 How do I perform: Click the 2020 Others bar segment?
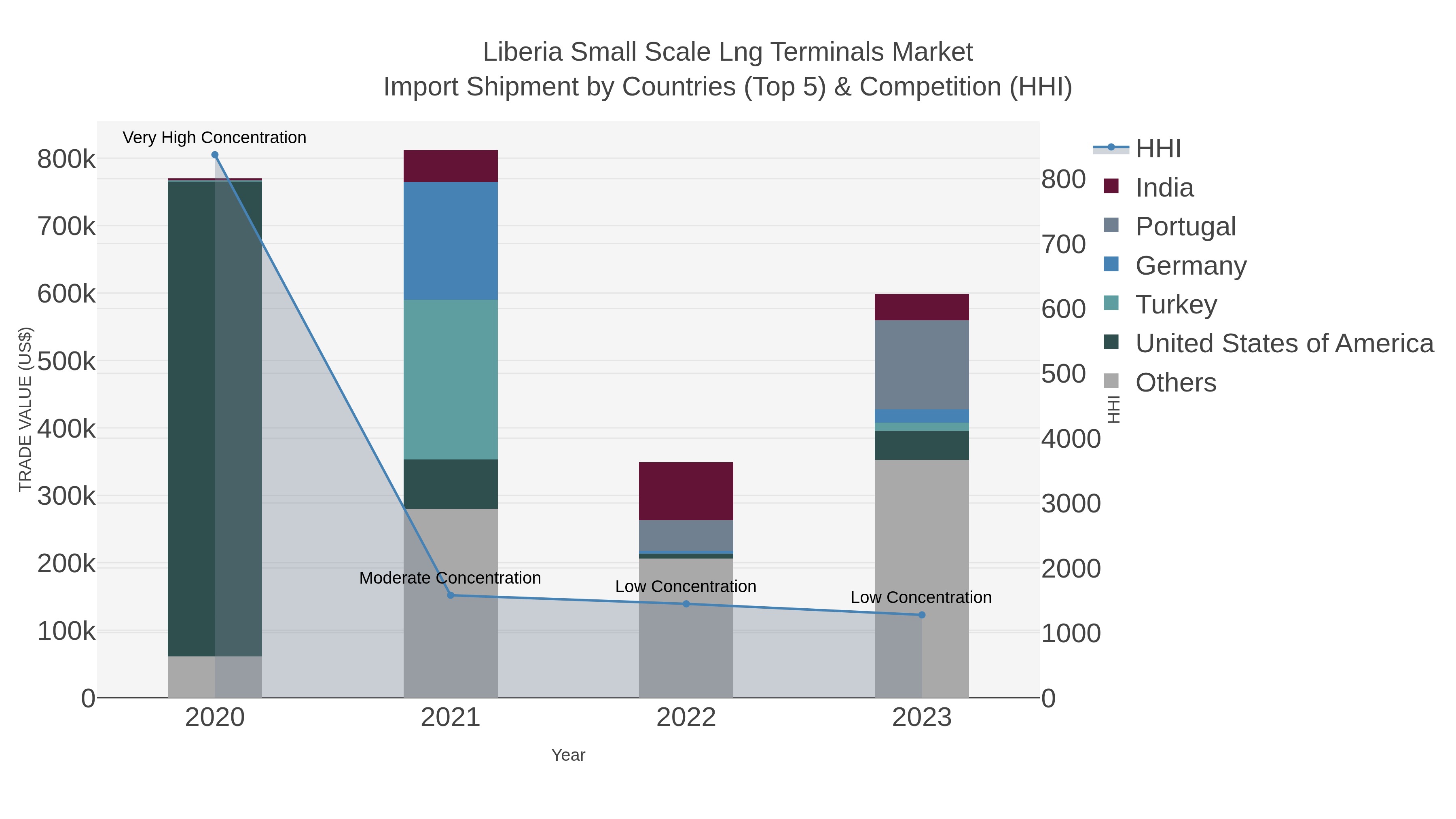click(x=215, y=677)
